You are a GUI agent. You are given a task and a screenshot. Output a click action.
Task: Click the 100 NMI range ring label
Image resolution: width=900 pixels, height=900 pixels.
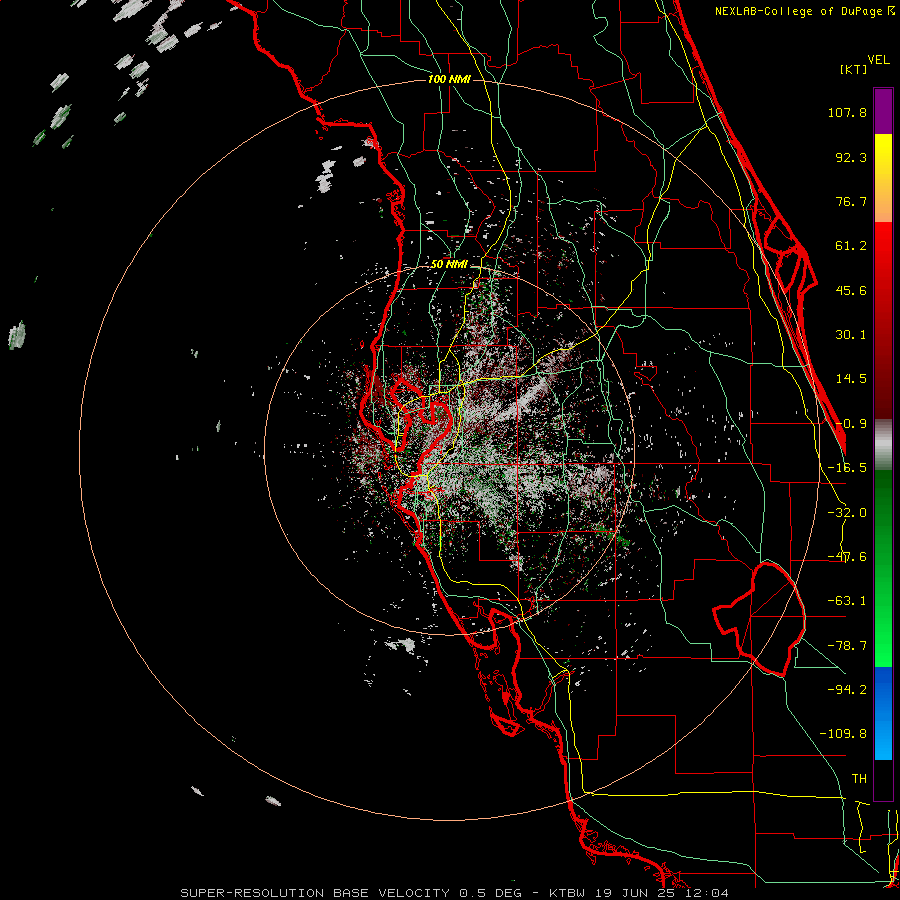pyautogui.click(x=449, y=79)
